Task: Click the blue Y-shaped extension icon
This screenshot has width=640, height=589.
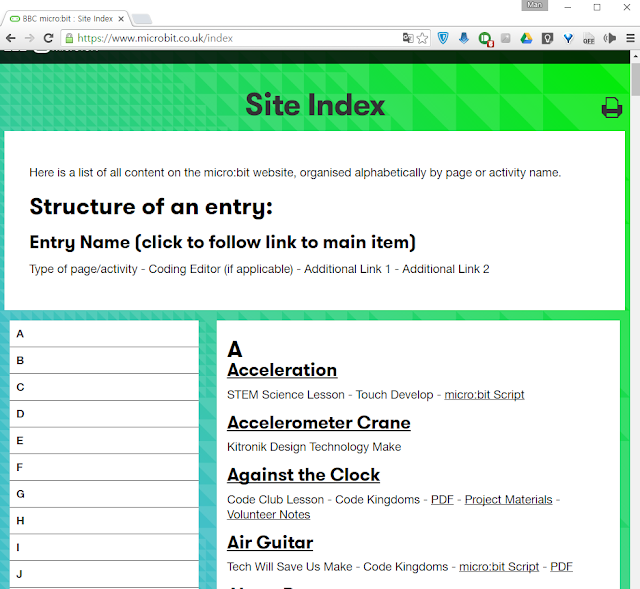Action: (x=568, y=38)
